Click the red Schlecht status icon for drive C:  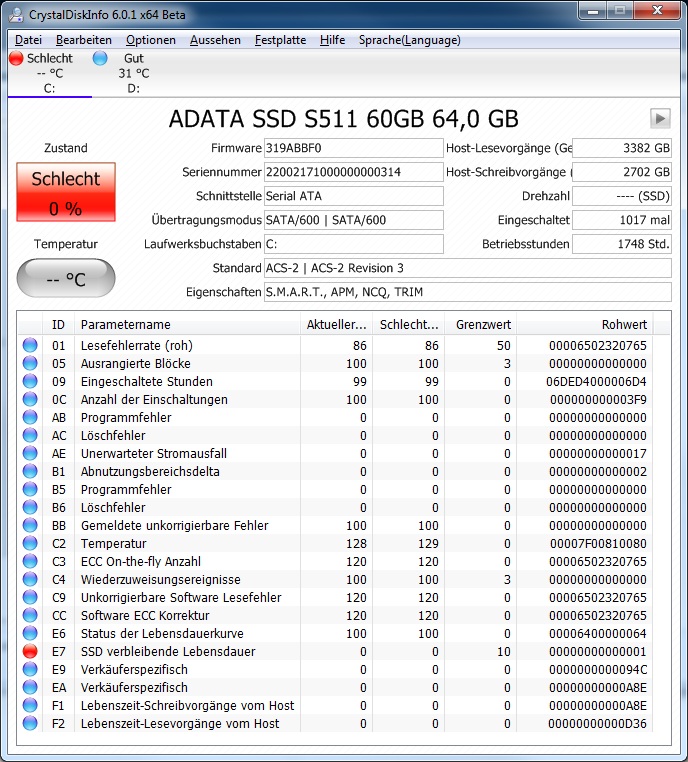click(x=16, y=58)
